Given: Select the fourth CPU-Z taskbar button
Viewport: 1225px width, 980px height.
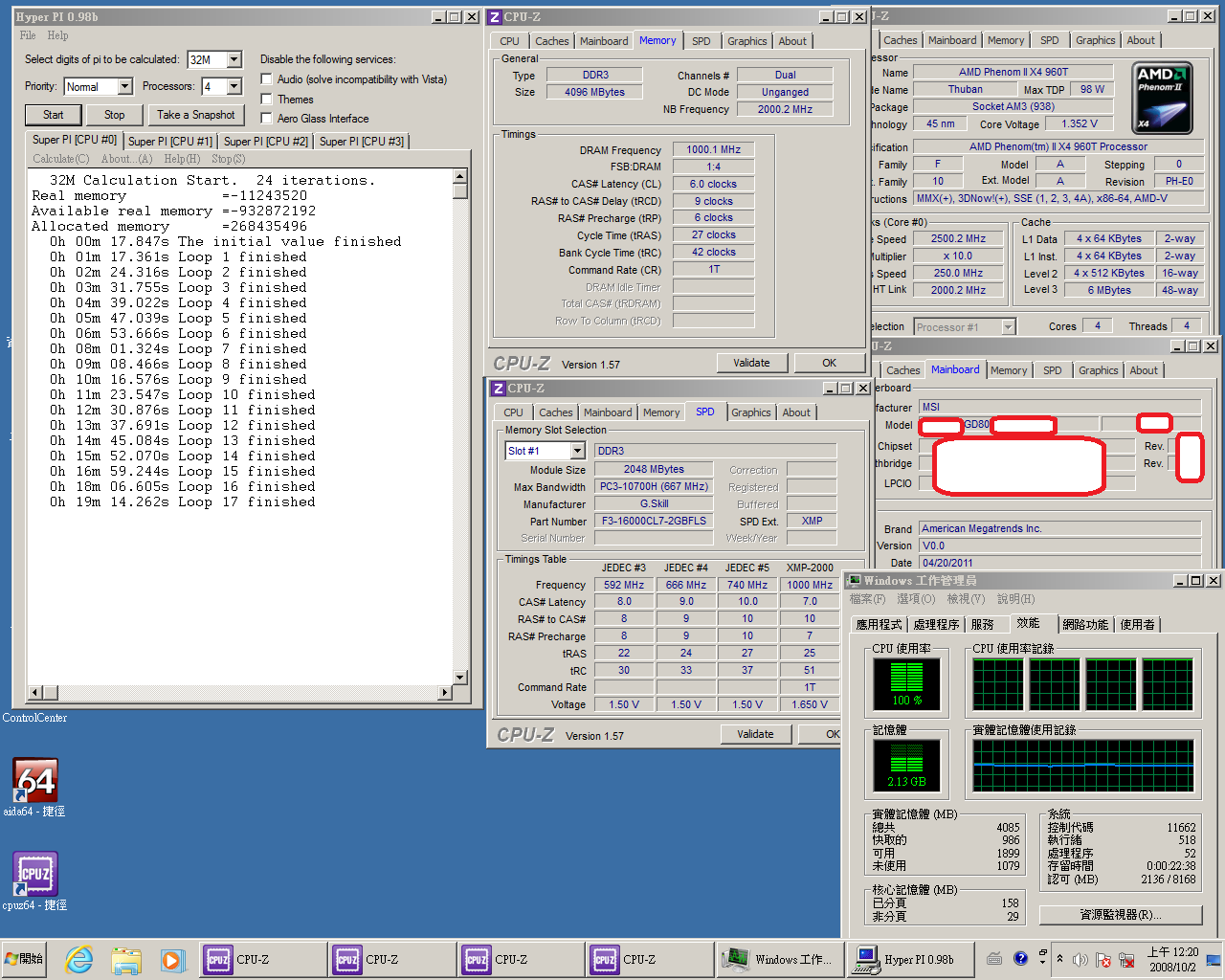Looking at the screenshot, I should click(650, 959).
